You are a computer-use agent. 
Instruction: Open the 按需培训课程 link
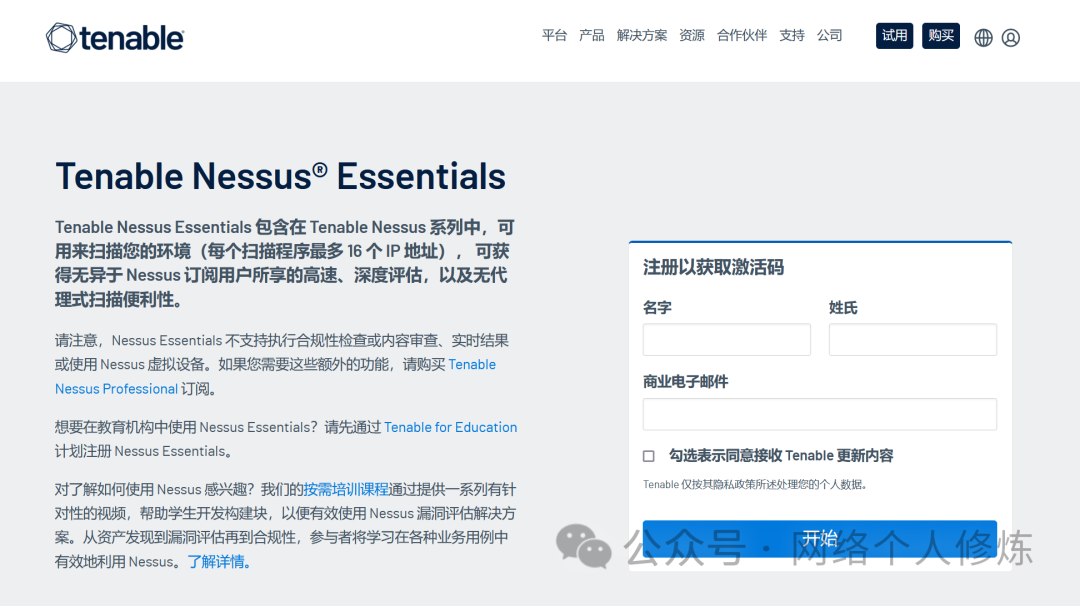tap(346, 490)
